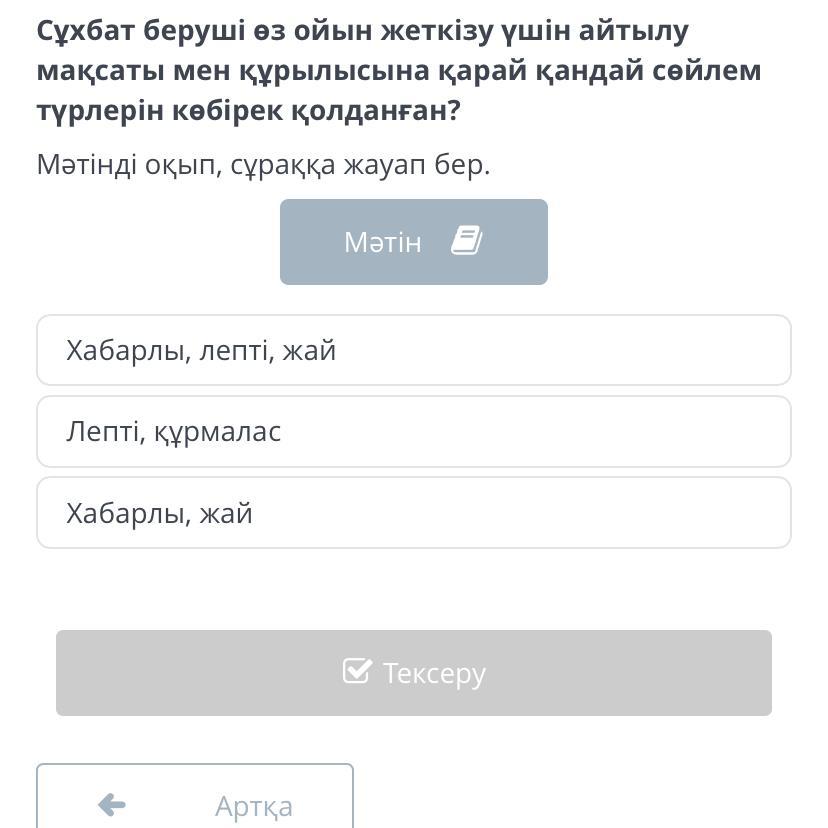Click the bold question heading text

[399, 71]
